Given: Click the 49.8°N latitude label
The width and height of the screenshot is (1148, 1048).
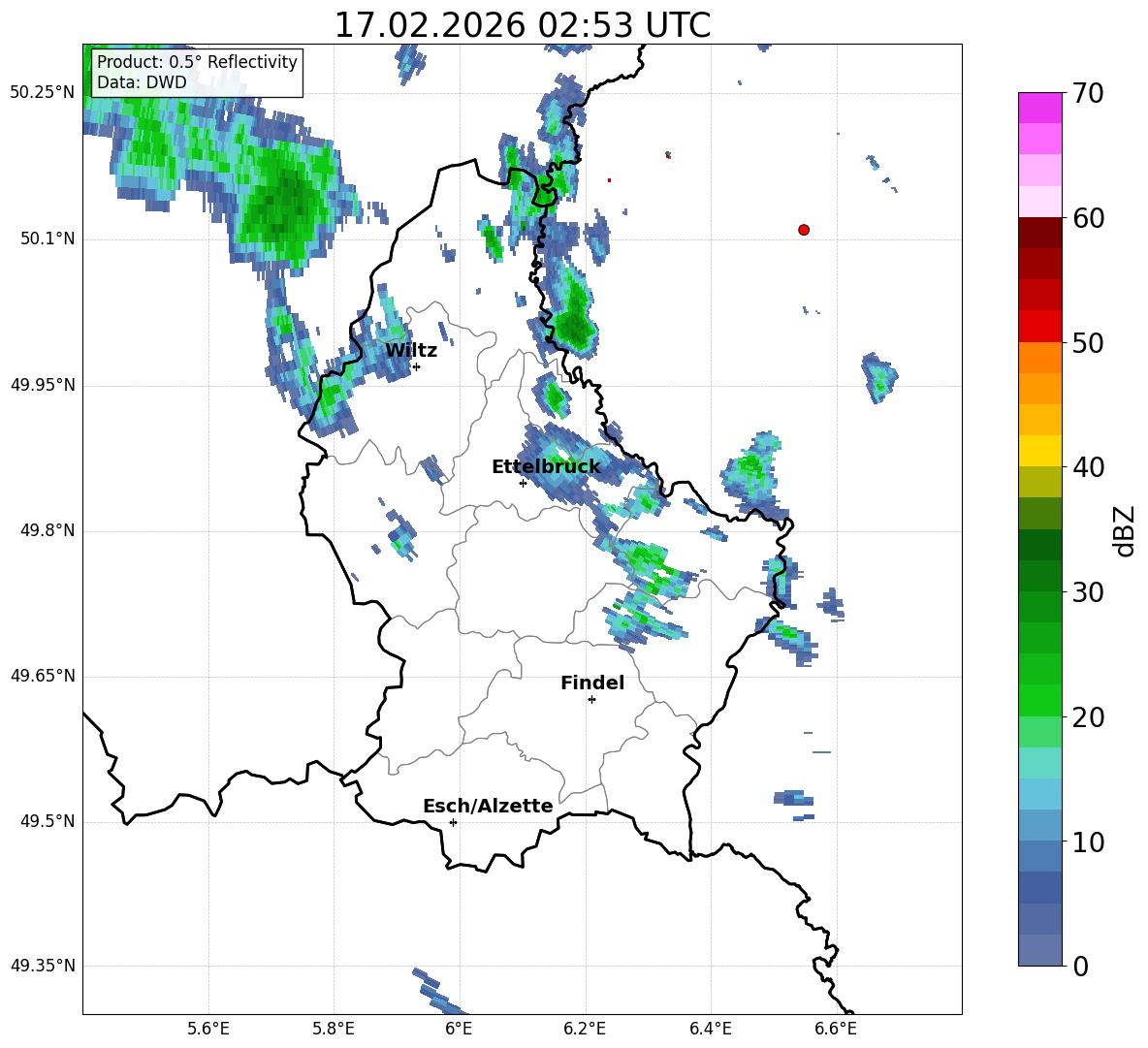Looking at the screenshot, I should [48, 530].
